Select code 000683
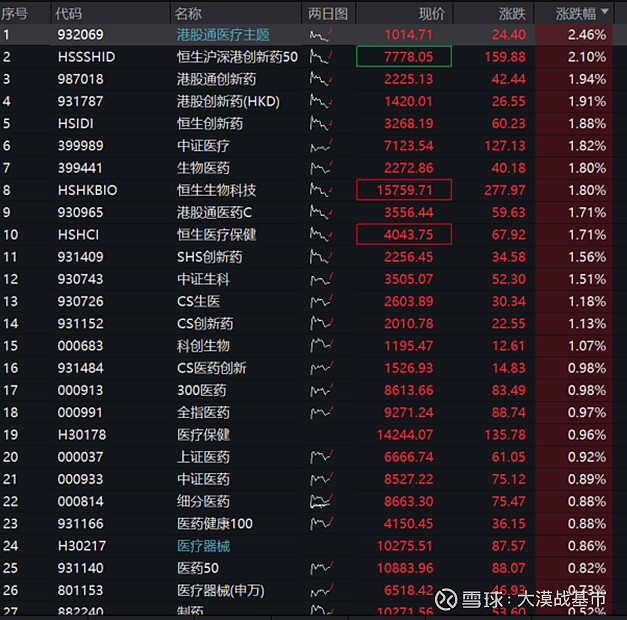This screenshot has width=627, height=620. point(80,346)
